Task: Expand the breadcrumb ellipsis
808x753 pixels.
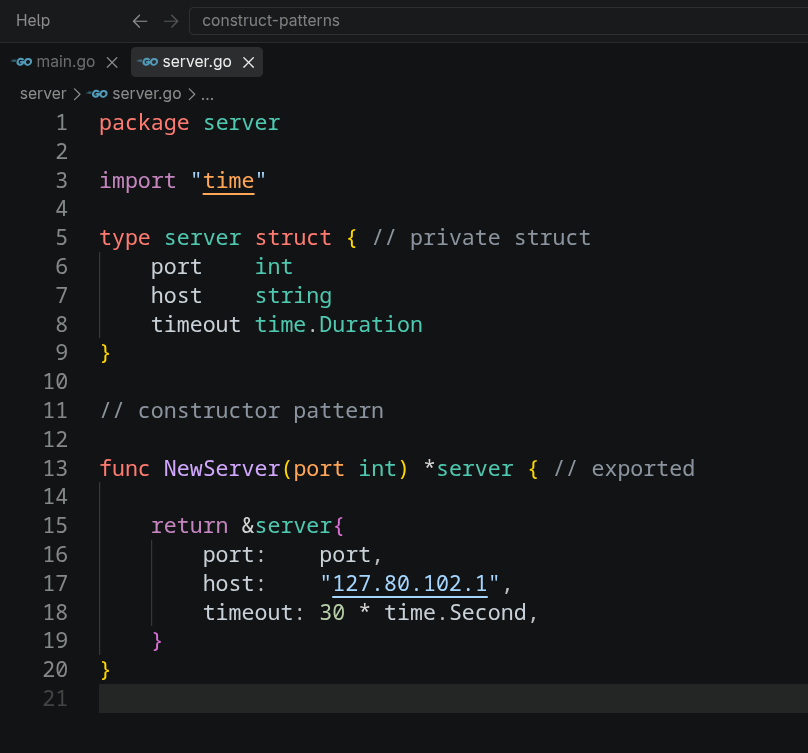Action: tap(207, 95)
